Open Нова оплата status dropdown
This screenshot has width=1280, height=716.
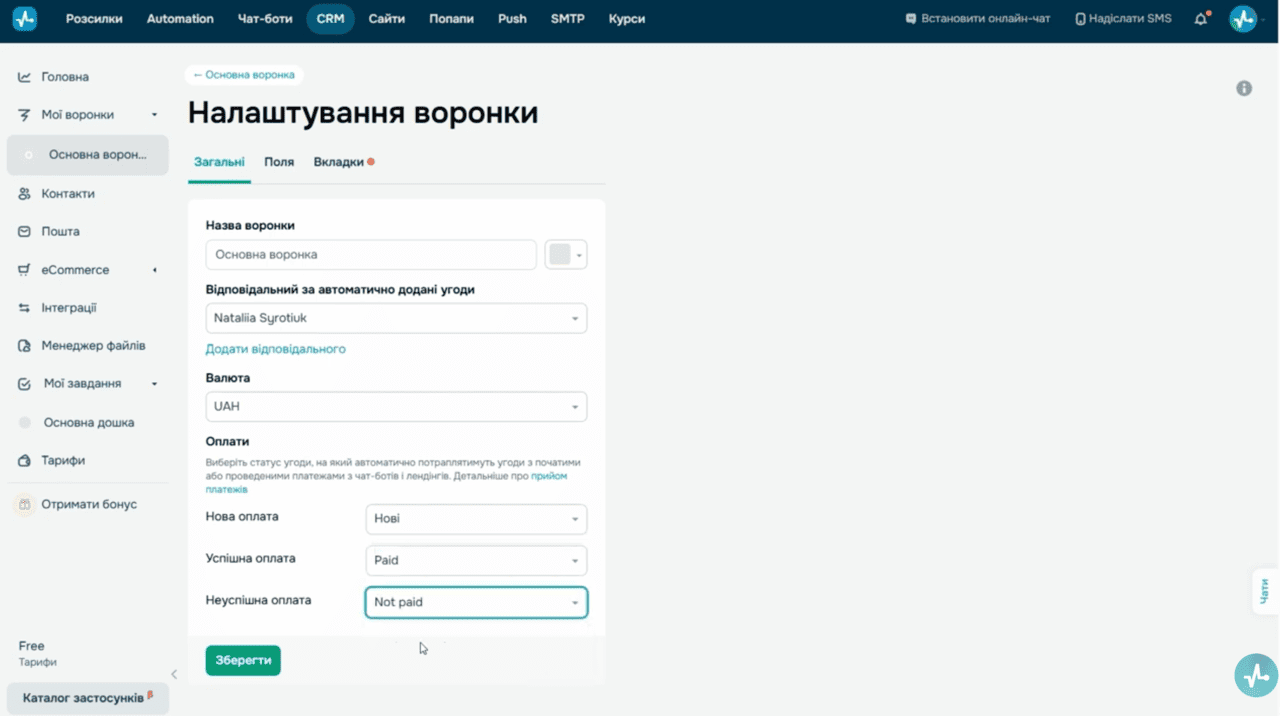point(476,519)
